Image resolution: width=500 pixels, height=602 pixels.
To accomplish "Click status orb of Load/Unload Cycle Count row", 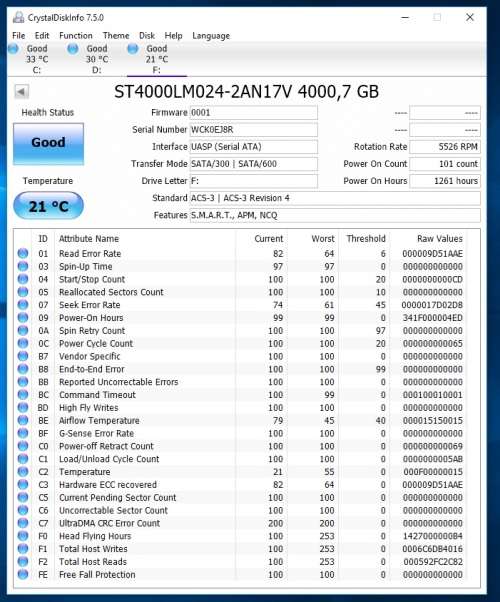I will 23,459.
